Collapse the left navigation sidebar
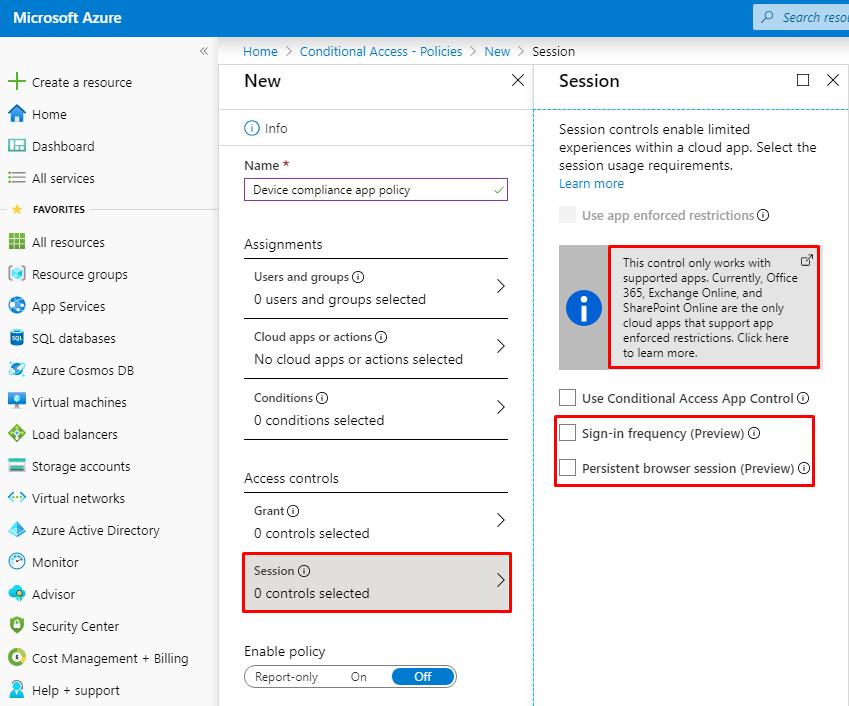The height and width of the screenshot is (706, 849). [203, 50]
